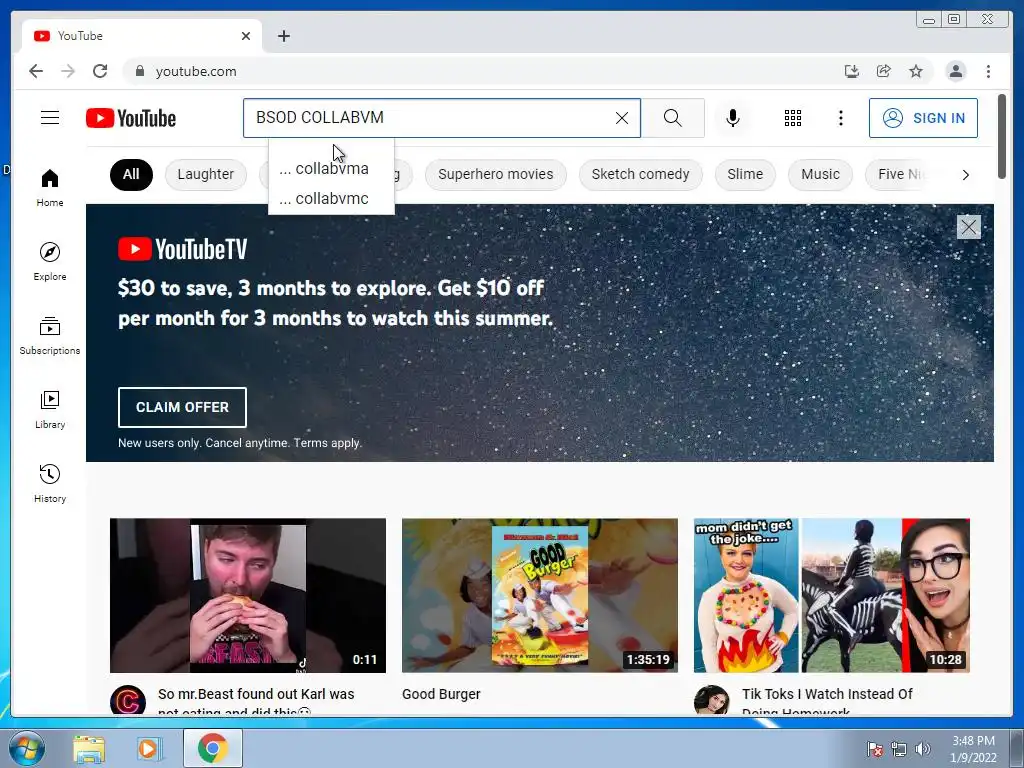Viewport: 1024px width, 768px height.
Task: Open the Action Center flag icon
Action: coord(874,749)
